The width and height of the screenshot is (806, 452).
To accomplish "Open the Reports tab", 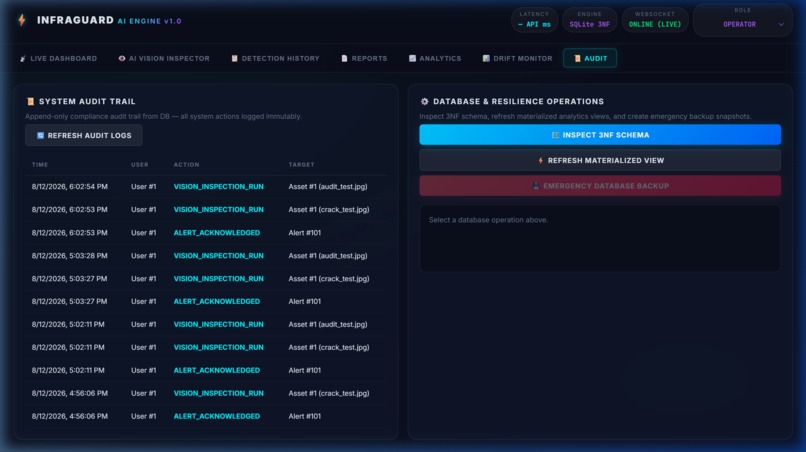I will tap(364, 59).
